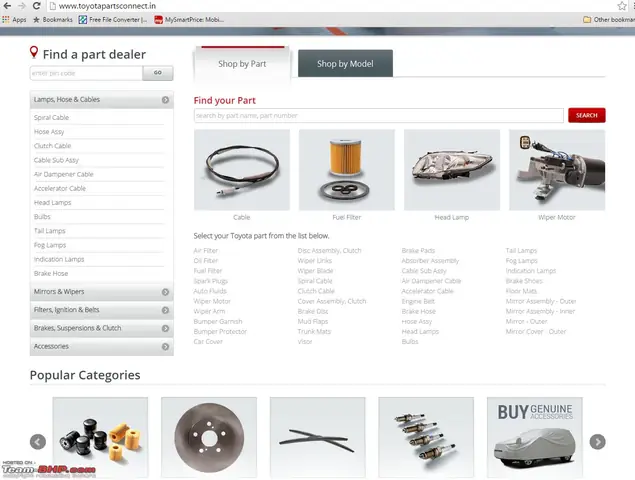This screenshot has width=635, height=480.
Task: Click the previous carousel arrow in Popular Categories
Action: [x=38, y=442]
